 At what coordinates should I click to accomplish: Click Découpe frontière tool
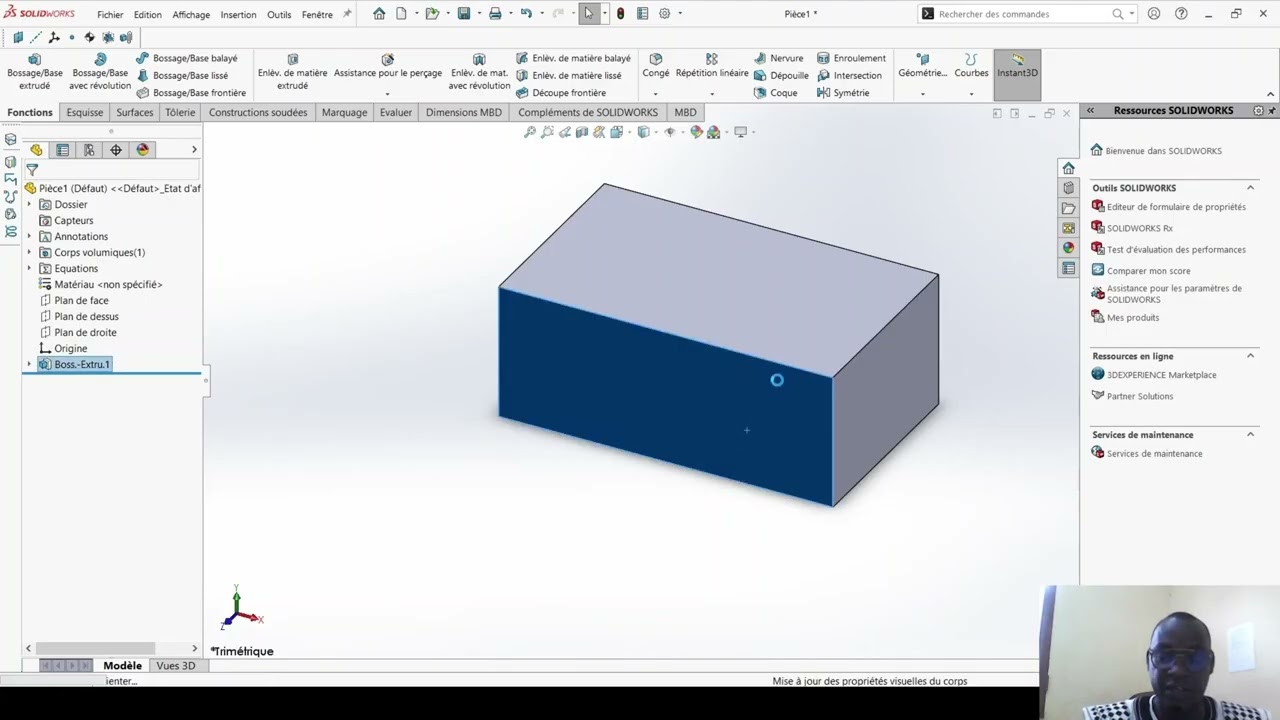(561, 92)
